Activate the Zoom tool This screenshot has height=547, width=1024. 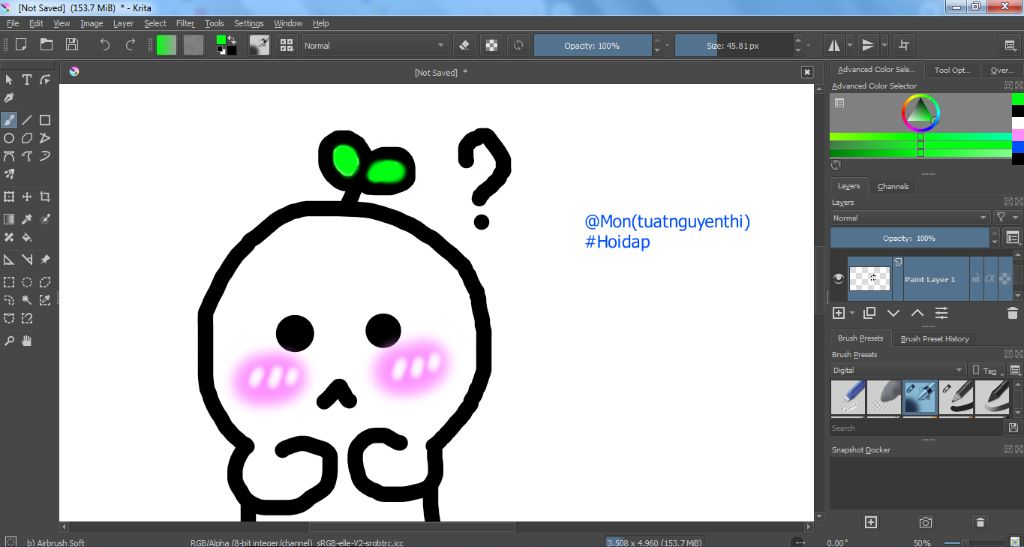click(9, 341)
